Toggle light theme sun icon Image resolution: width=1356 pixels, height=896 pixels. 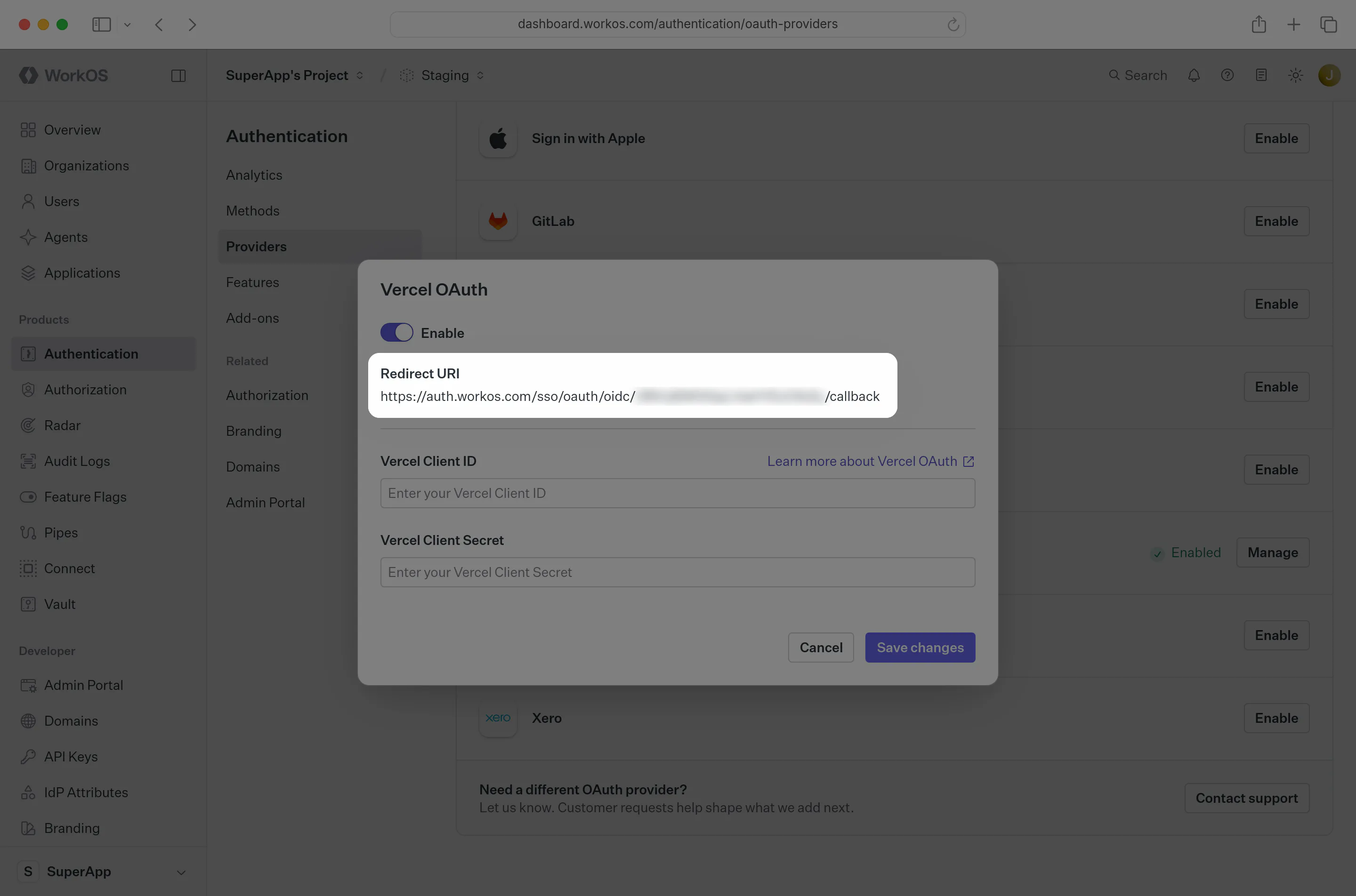1295,75
